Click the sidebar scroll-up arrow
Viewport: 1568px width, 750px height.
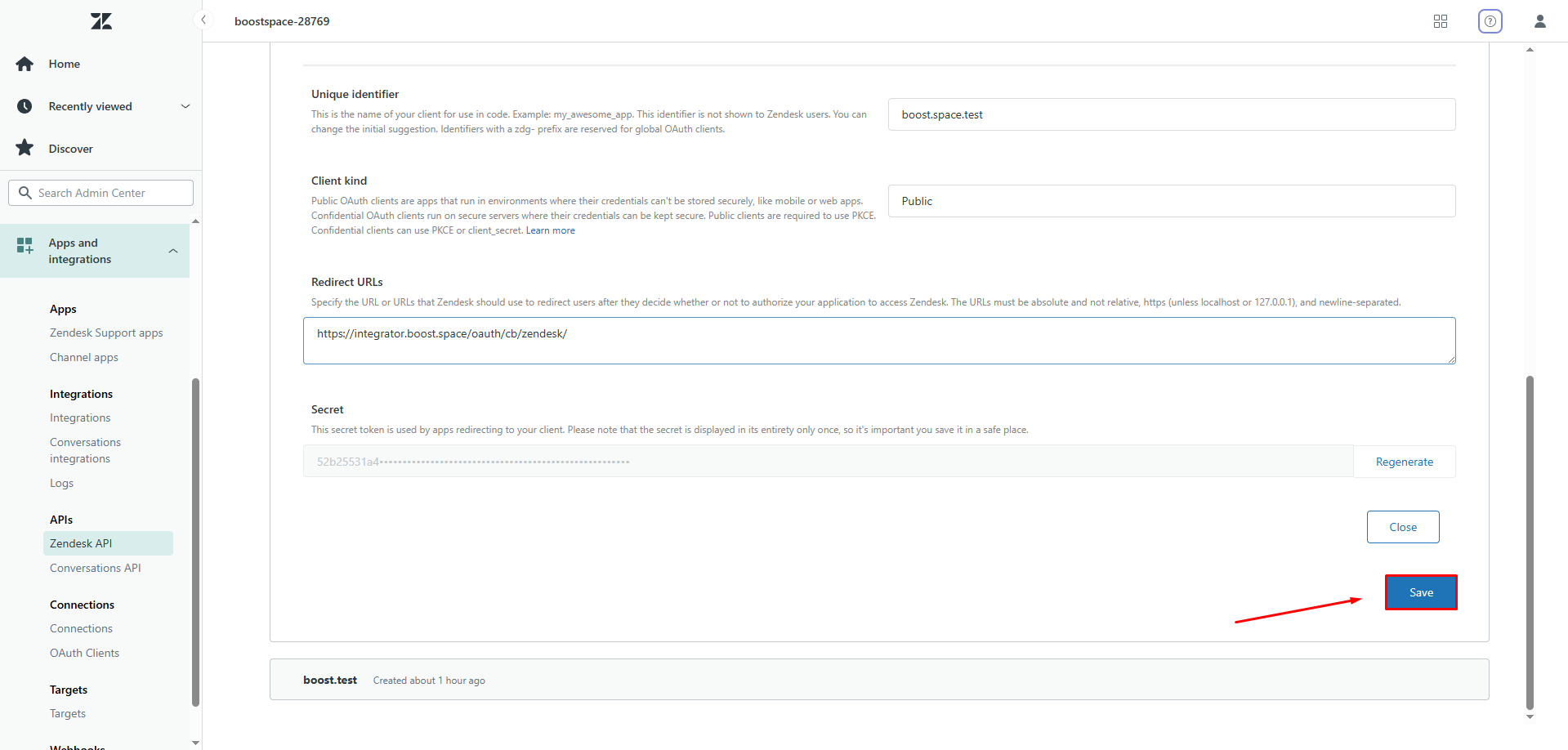tap(195, 221)
